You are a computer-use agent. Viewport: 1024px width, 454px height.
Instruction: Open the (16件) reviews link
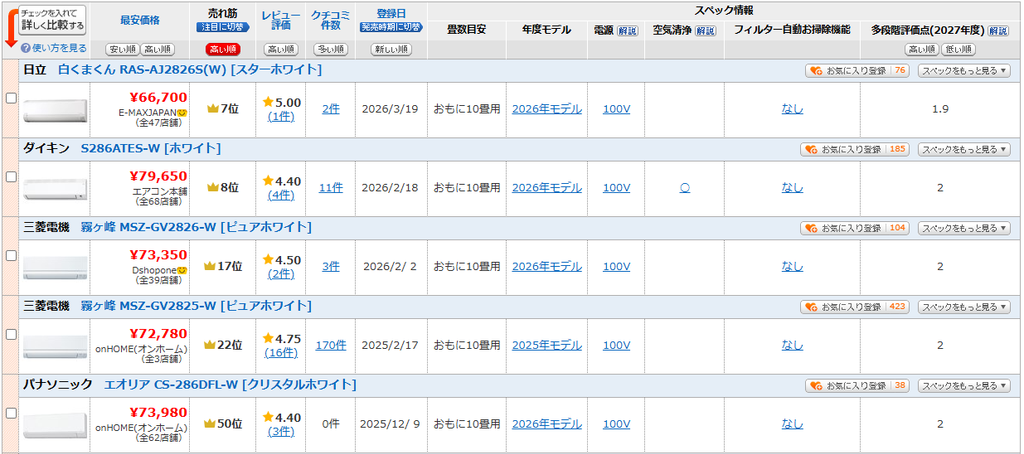pyautogui.click(x=281, y=353)
